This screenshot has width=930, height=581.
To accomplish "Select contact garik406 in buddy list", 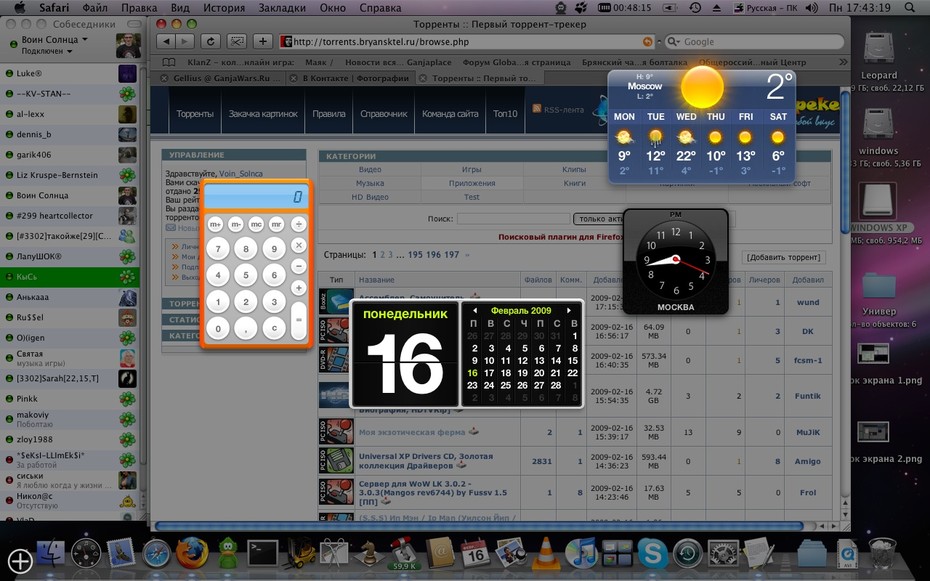I will coord(70,155).
